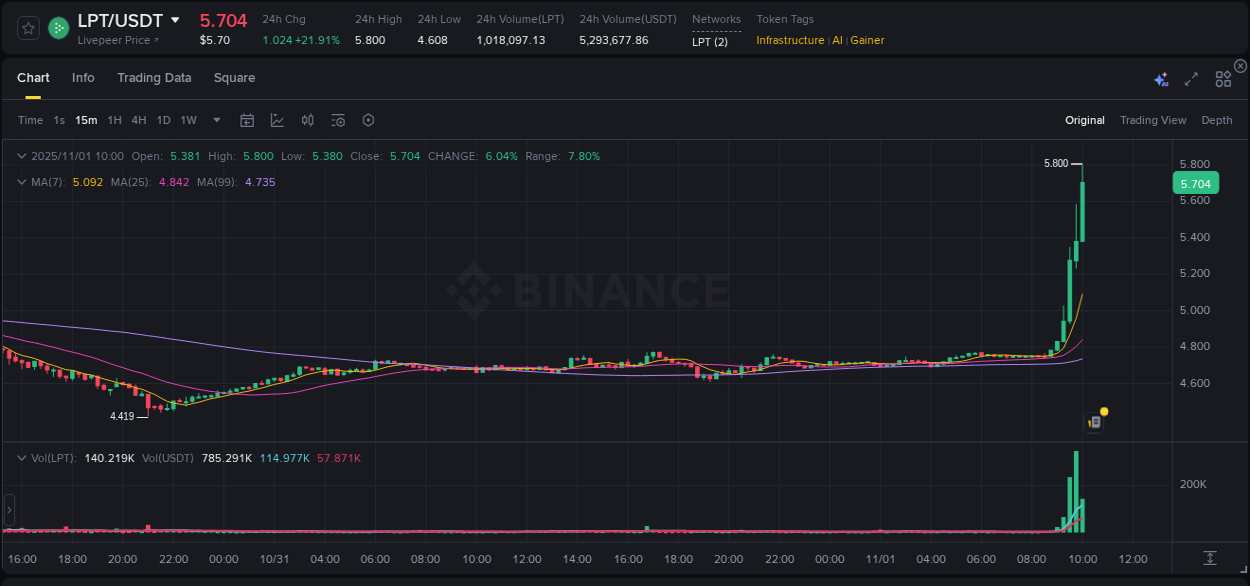1250x586 pixels.
Task: Open the indicator visibility list icon
Action: point(337,119)
